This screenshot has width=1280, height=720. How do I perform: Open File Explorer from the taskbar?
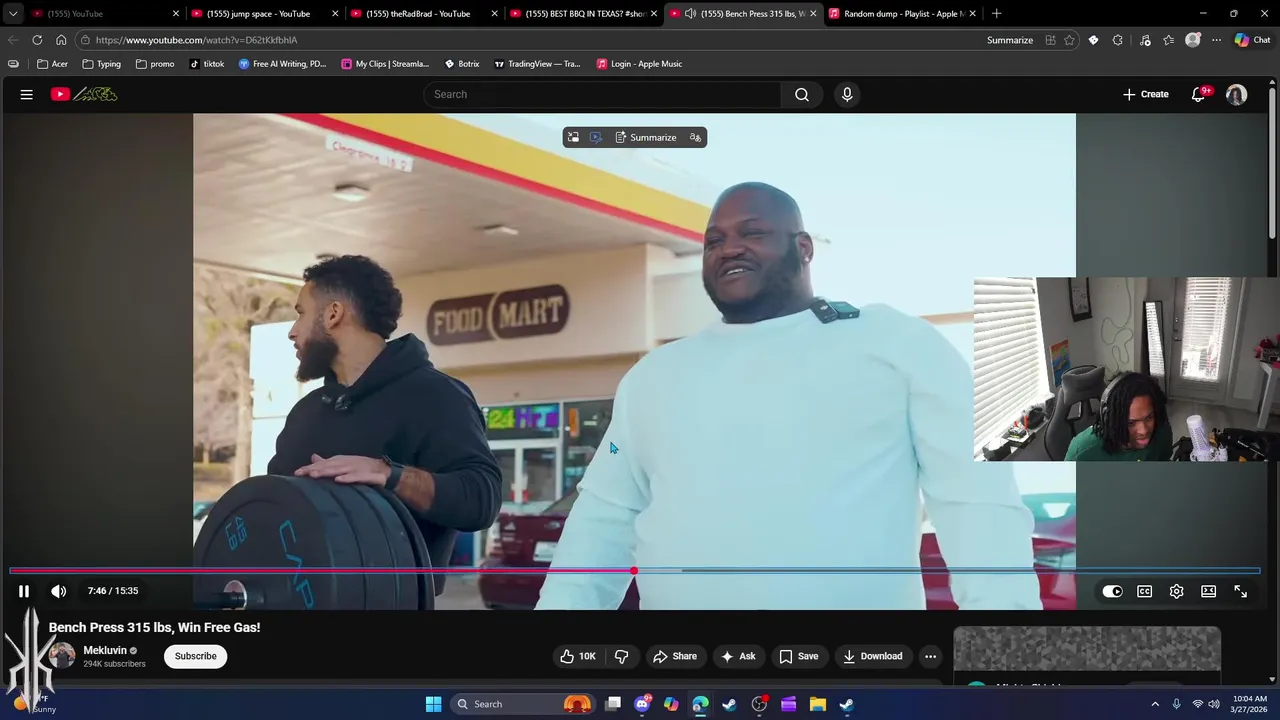[x=817, y=704]
